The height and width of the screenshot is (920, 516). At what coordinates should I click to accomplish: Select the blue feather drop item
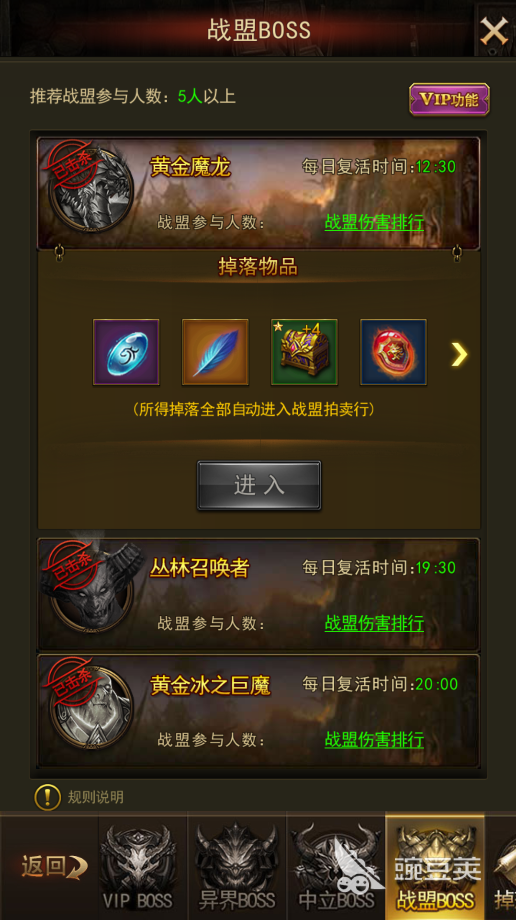click(215, 352)
